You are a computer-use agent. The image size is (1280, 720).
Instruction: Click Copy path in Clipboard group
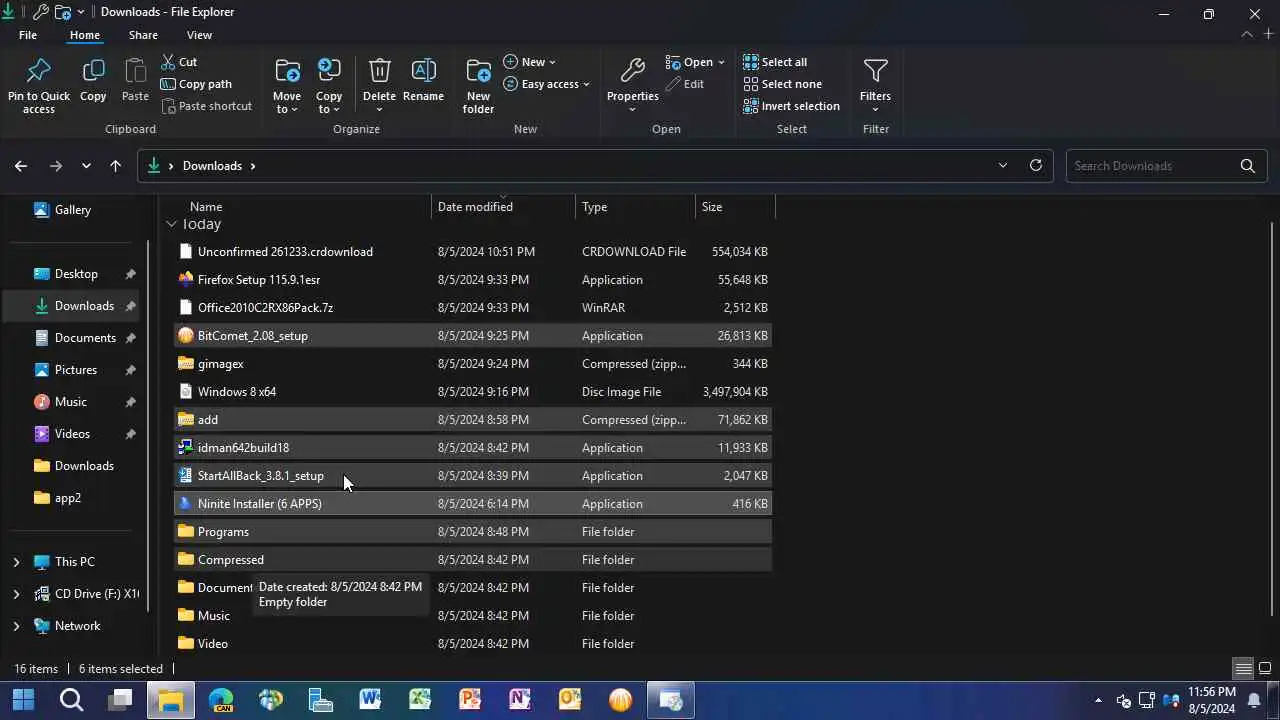pos(196,84)
